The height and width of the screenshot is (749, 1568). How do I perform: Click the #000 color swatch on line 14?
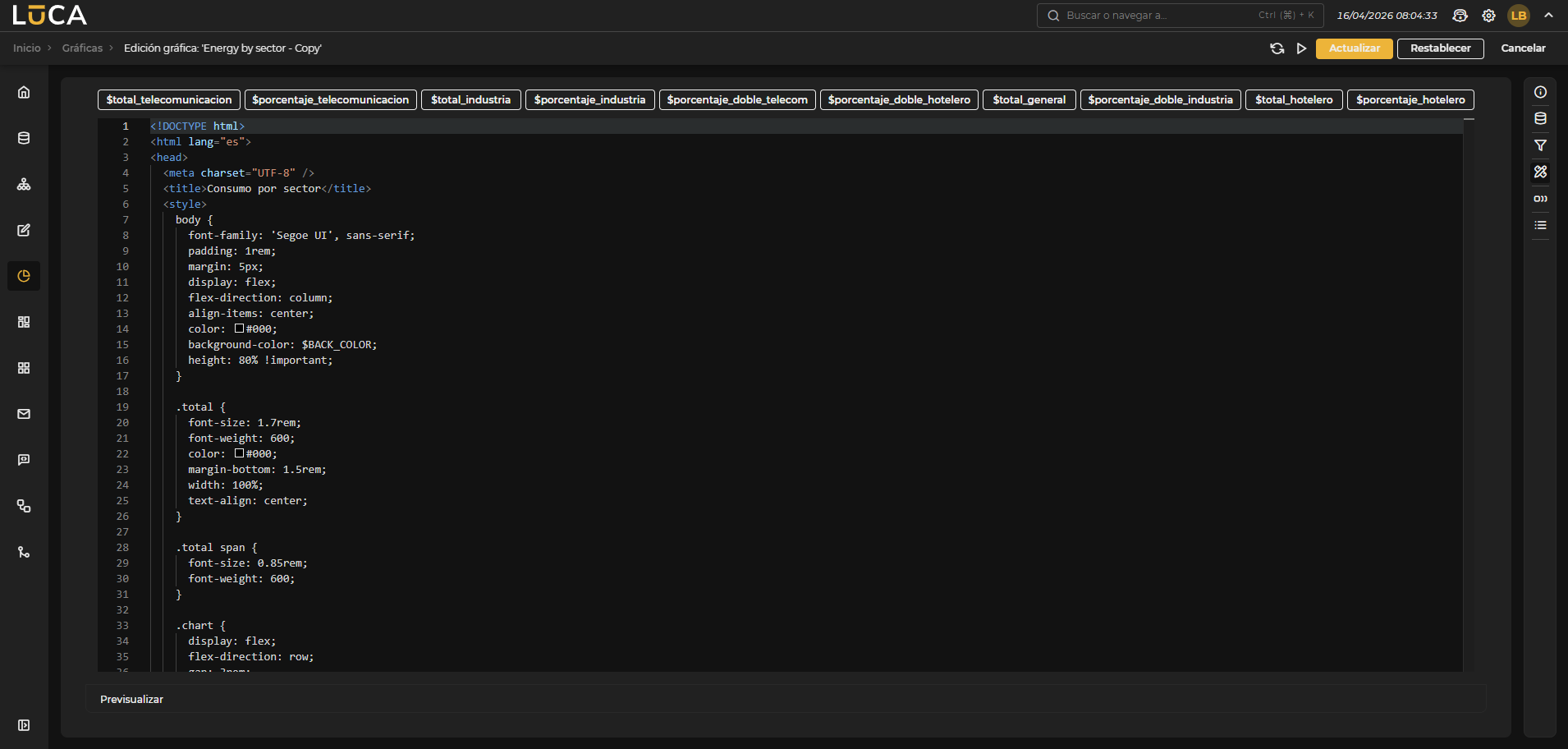239,329
